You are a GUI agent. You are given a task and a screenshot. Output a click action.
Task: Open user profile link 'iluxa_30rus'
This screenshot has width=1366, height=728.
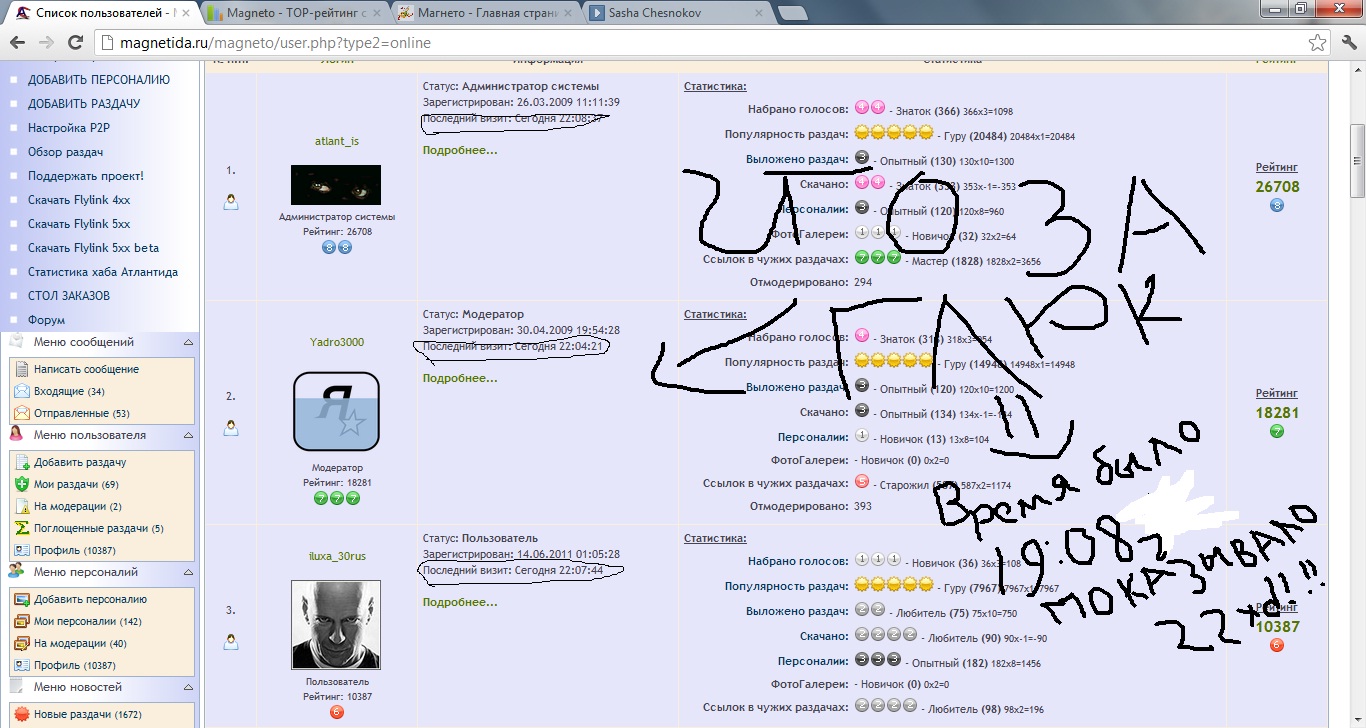pyautogui.click(x=337, y=556)
